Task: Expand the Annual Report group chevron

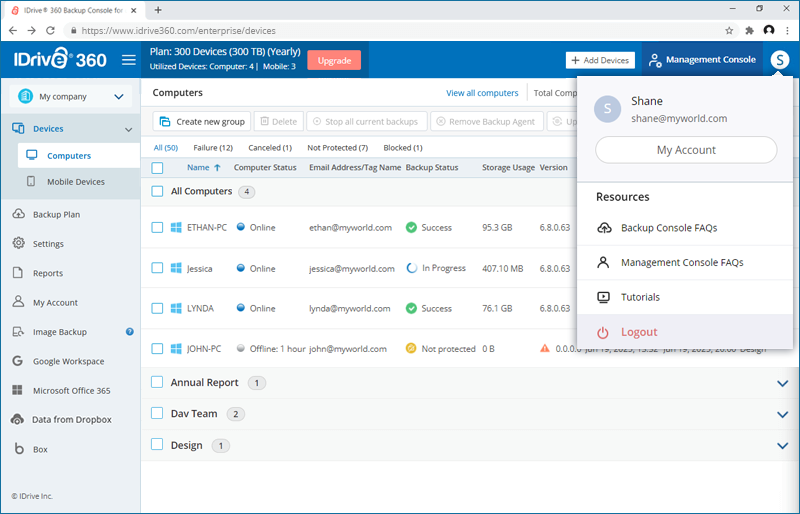Action: pyautogui.click(x=782, y=383)
